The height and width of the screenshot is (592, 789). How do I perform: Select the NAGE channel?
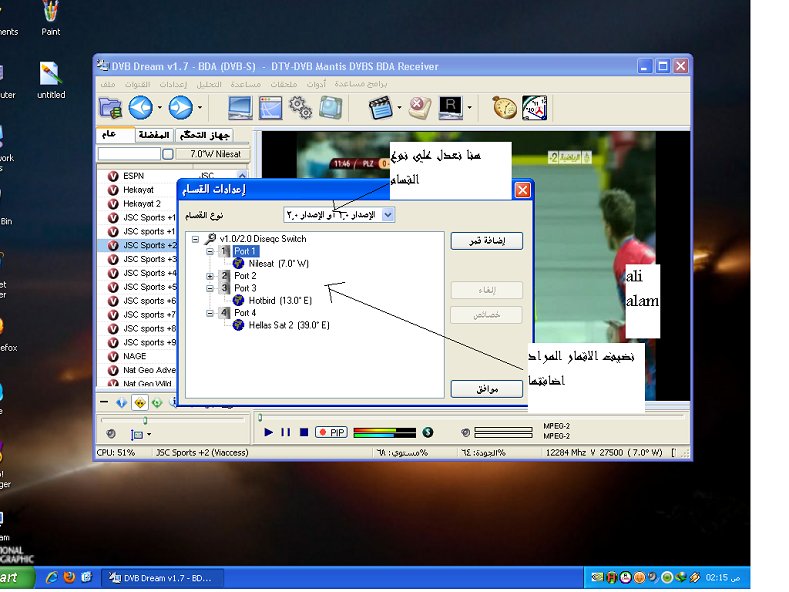point(134,356)
